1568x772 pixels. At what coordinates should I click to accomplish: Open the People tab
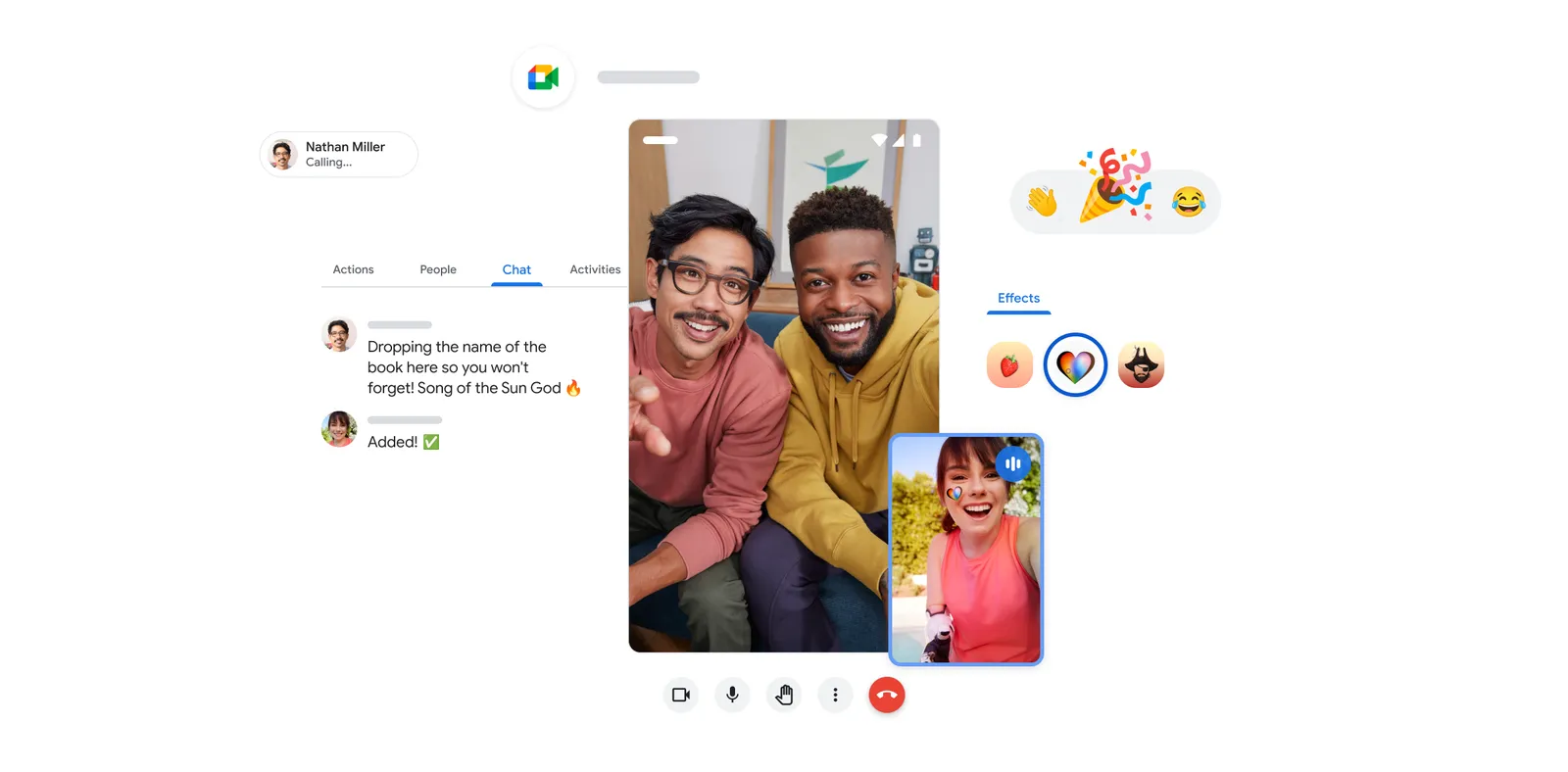[x=438, y=269]
